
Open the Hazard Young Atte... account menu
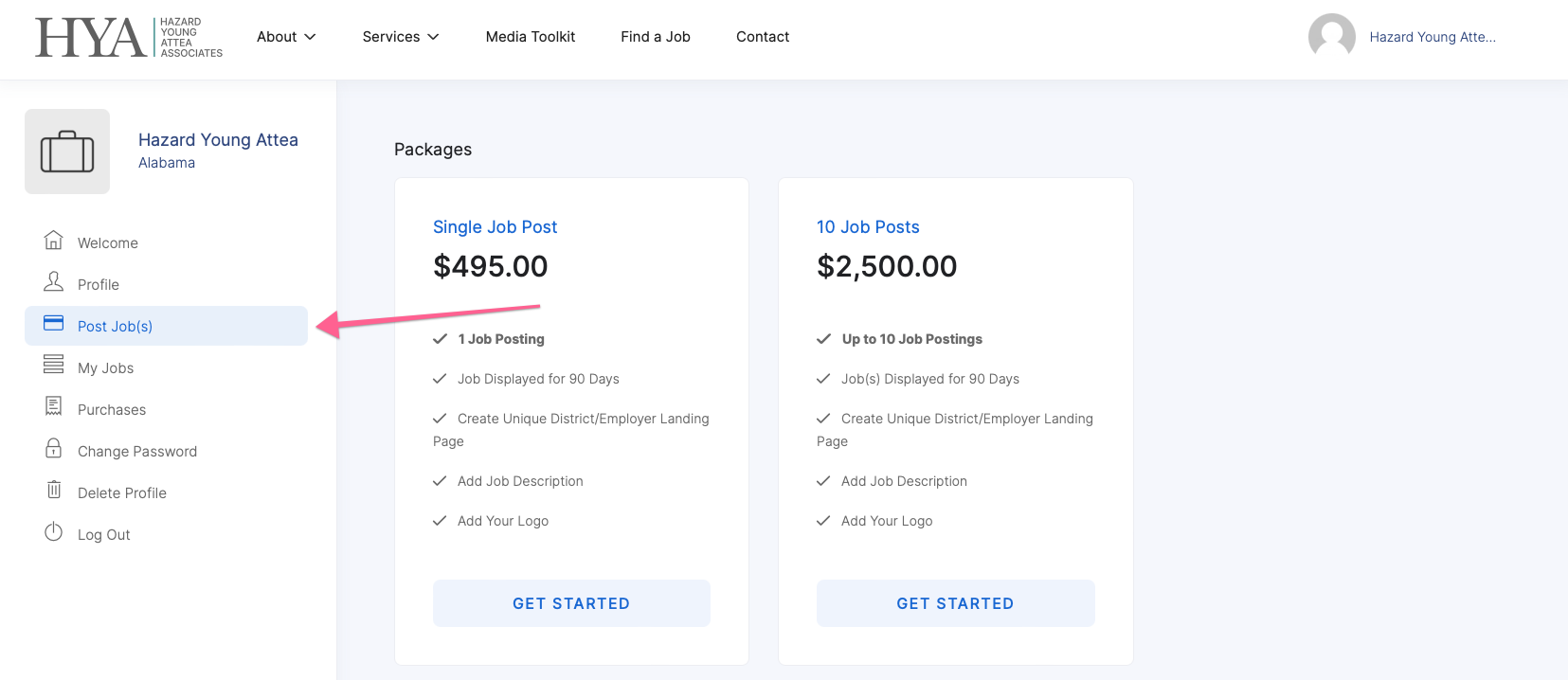tap(1432, 37)
